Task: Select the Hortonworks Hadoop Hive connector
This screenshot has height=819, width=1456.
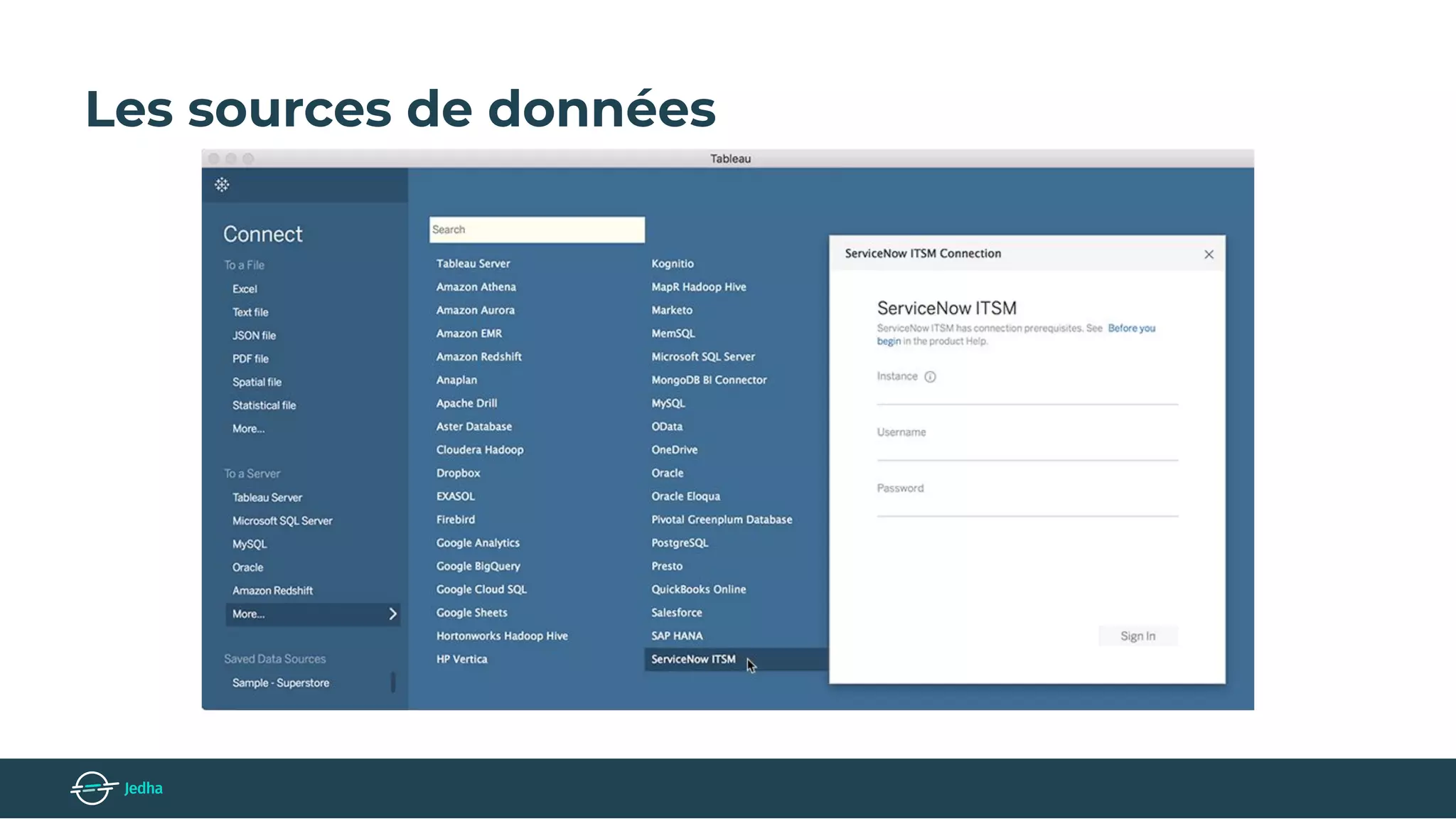Action: [x=502, y=636]
